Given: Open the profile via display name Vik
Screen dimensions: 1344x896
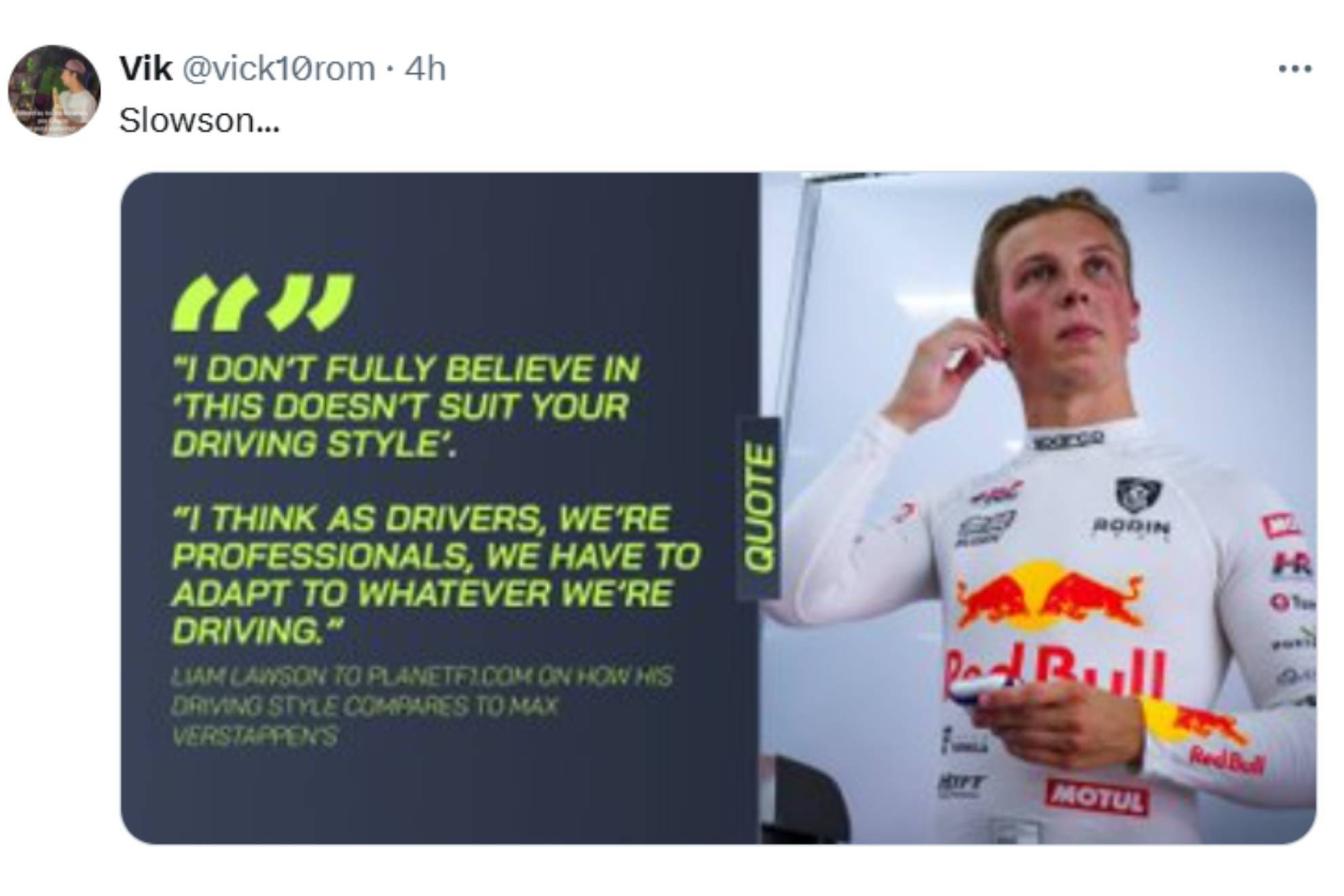Looking at the screenshot, I should (145, 69).
